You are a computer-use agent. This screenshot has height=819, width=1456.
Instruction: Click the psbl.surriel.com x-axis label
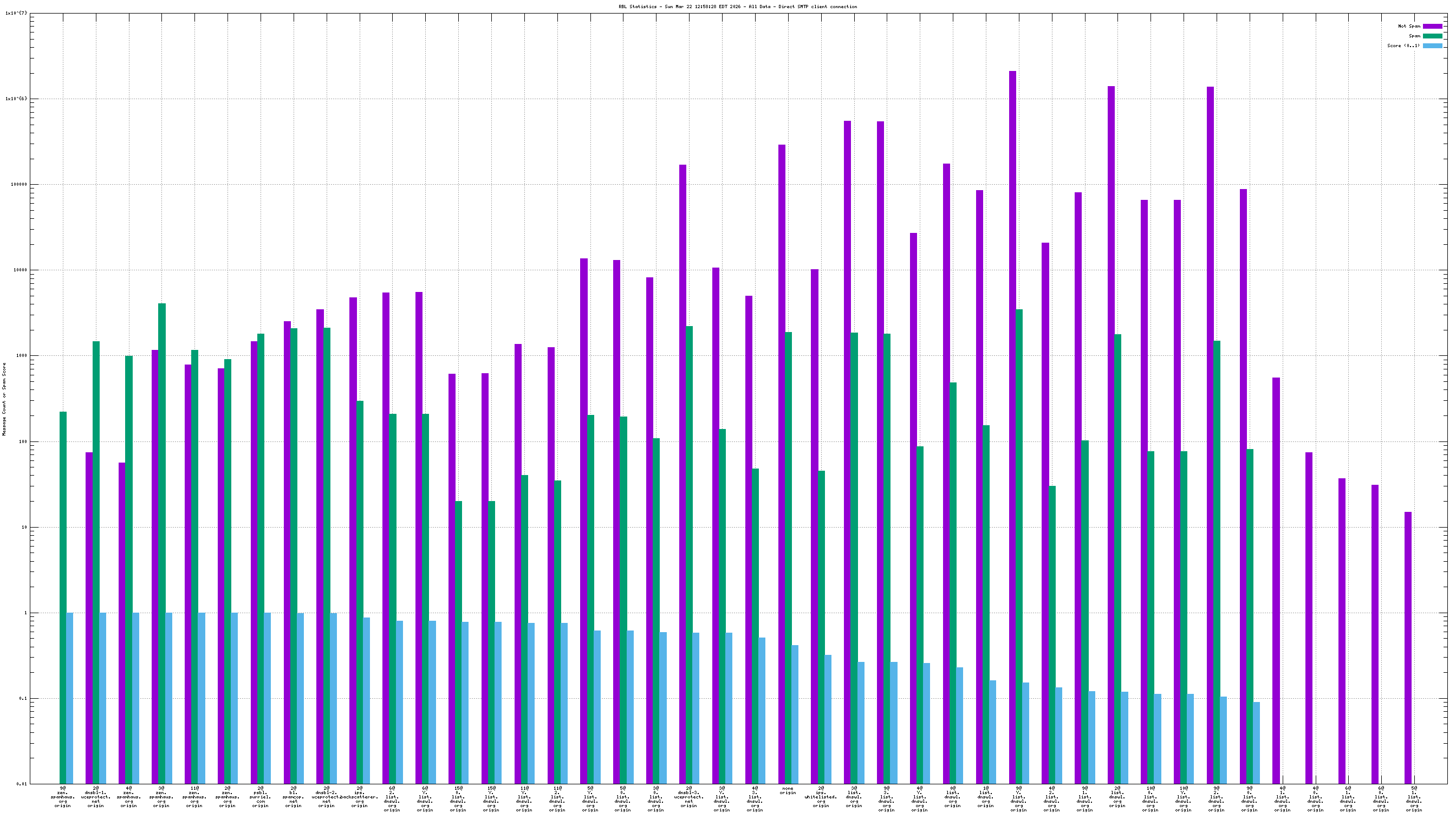pyautogui.click(x=261, y=796)
